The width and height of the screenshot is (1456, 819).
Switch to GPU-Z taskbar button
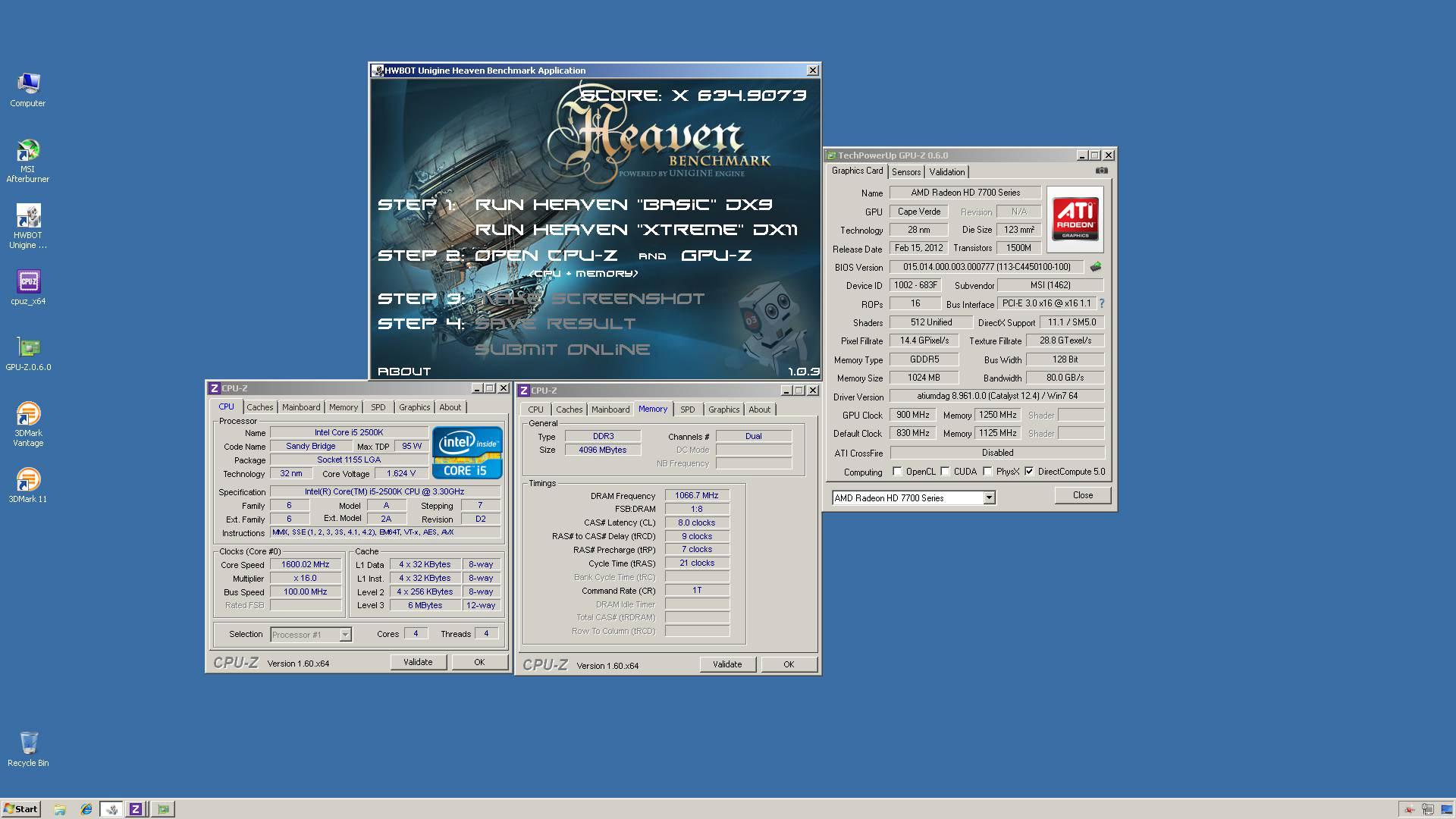click(x=163, y=809)
